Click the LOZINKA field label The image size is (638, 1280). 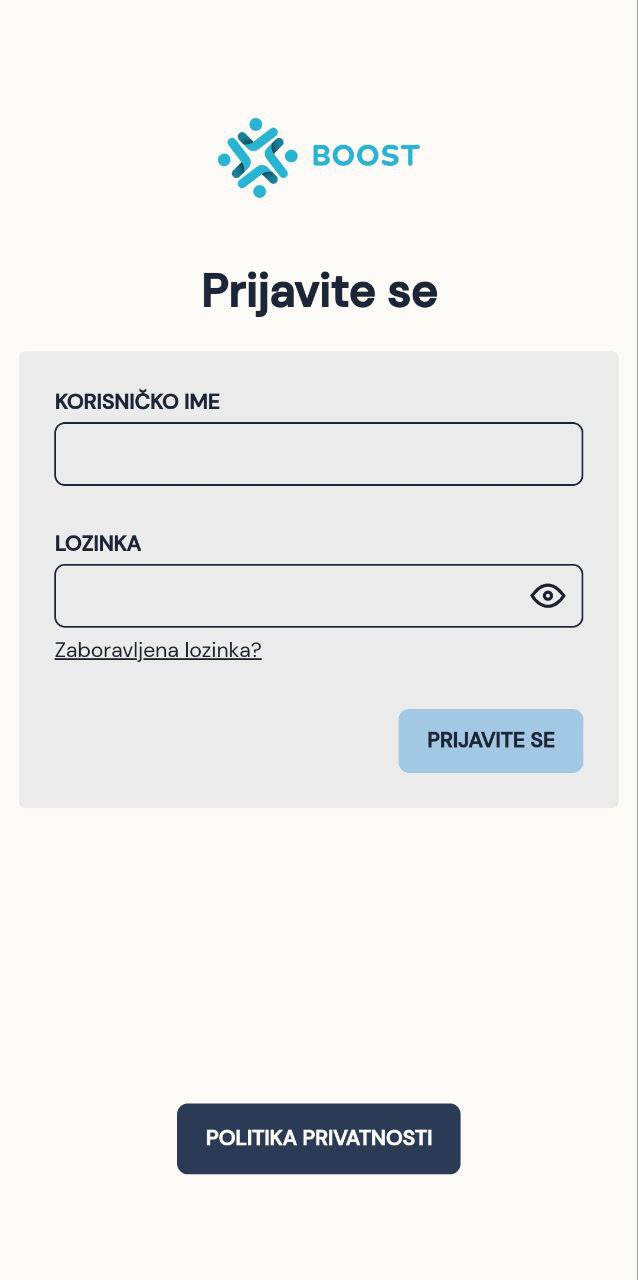coord(98,544)
